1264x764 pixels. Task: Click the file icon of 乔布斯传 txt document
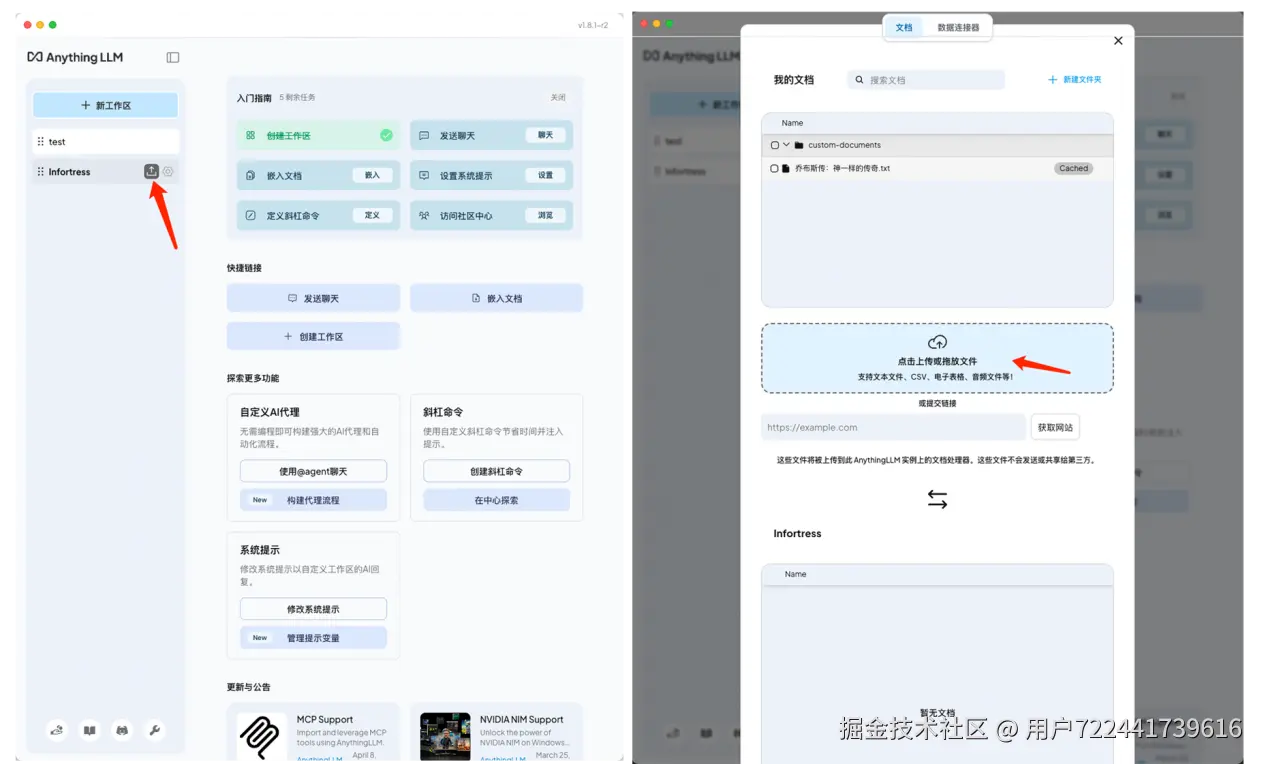[786, 168]
